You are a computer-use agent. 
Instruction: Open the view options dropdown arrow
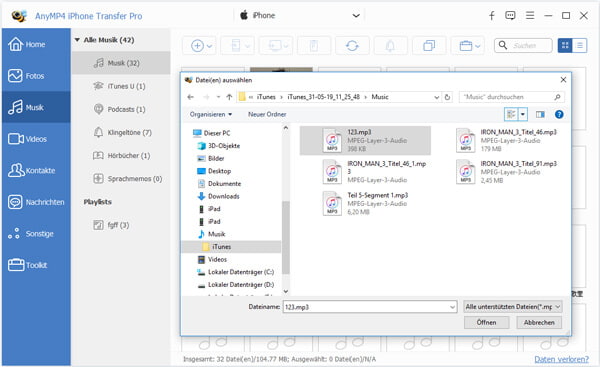(523, 114)
